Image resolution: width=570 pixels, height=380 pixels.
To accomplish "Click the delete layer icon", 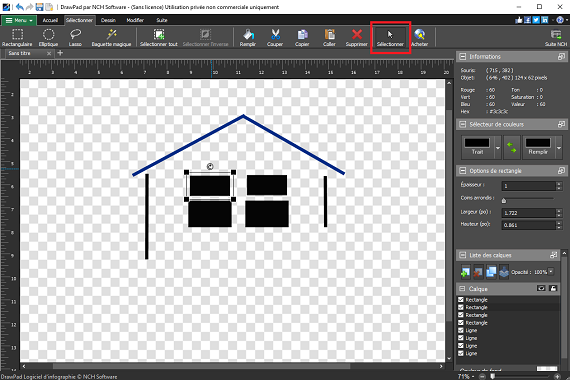I will point(478,272).
